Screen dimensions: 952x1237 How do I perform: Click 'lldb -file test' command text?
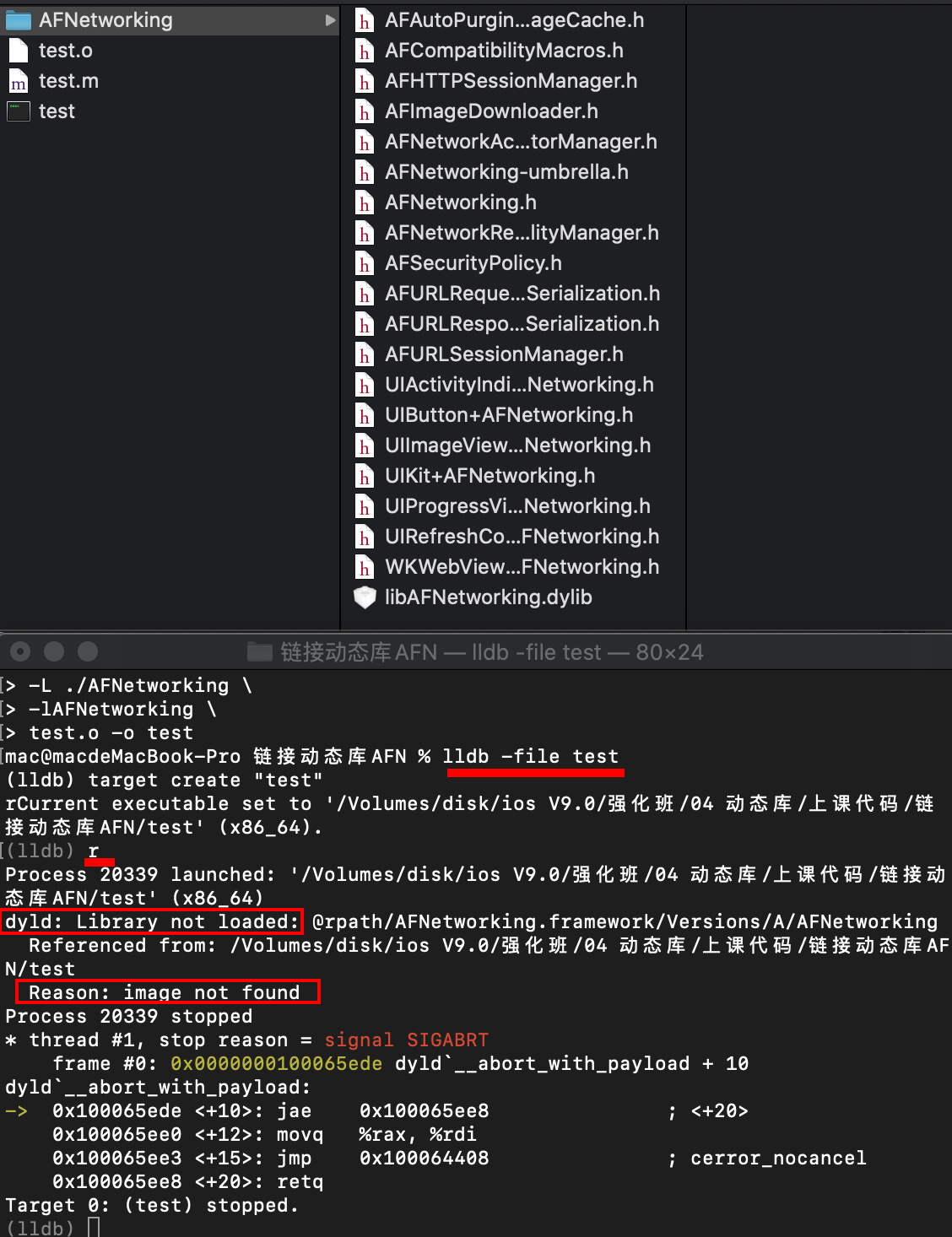click(x=531, y=756)
